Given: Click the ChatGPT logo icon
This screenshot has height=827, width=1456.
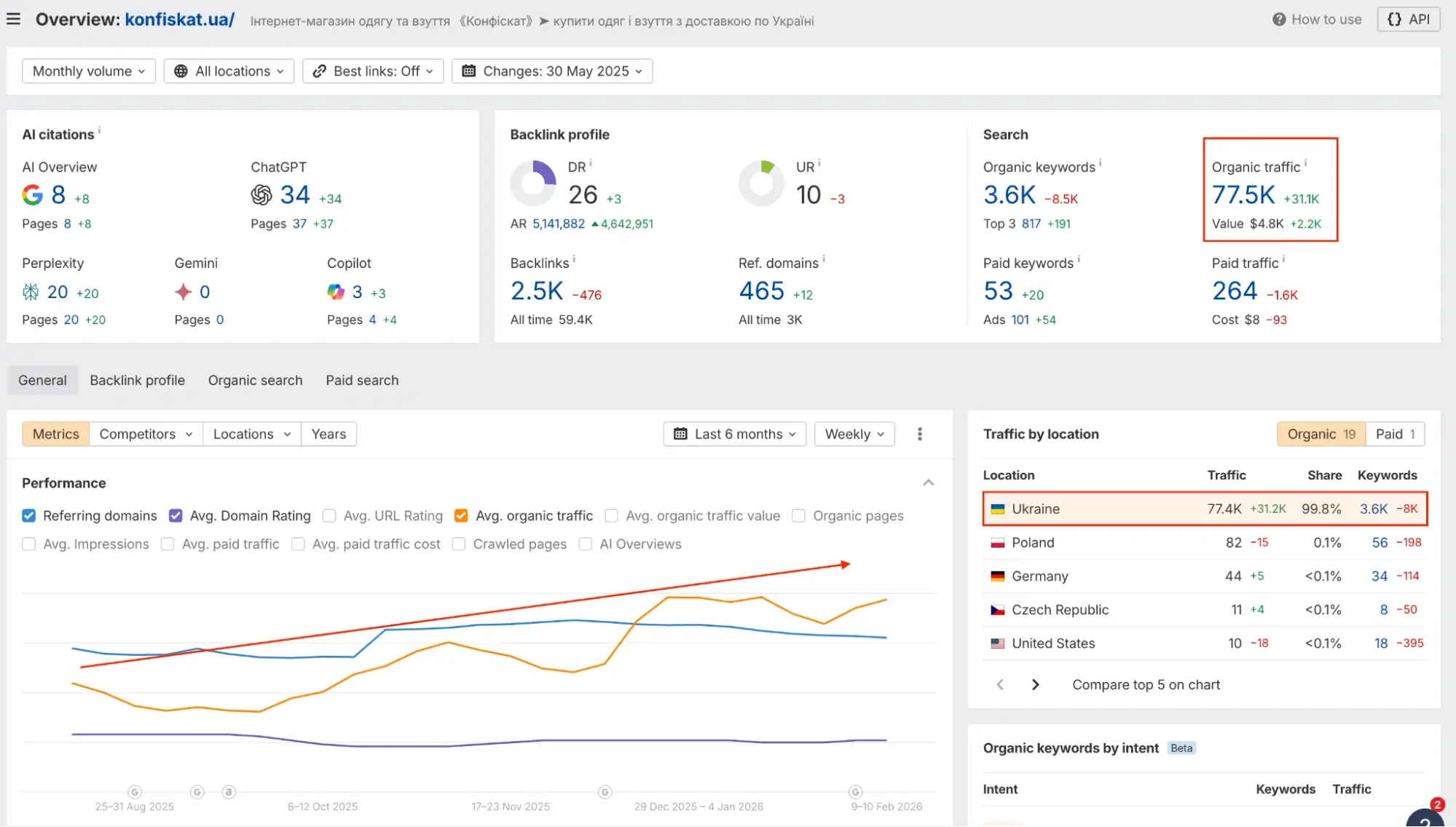Looking at the screenshot, I should pos(261,195).
